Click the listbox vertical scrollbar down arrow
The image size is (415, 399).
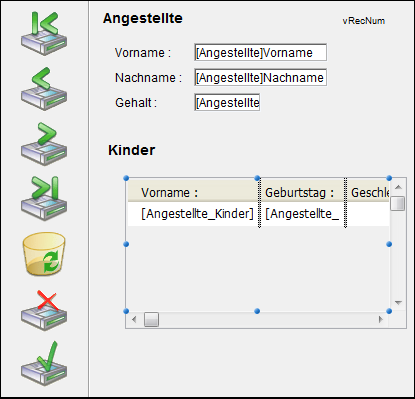coord(398,302)
